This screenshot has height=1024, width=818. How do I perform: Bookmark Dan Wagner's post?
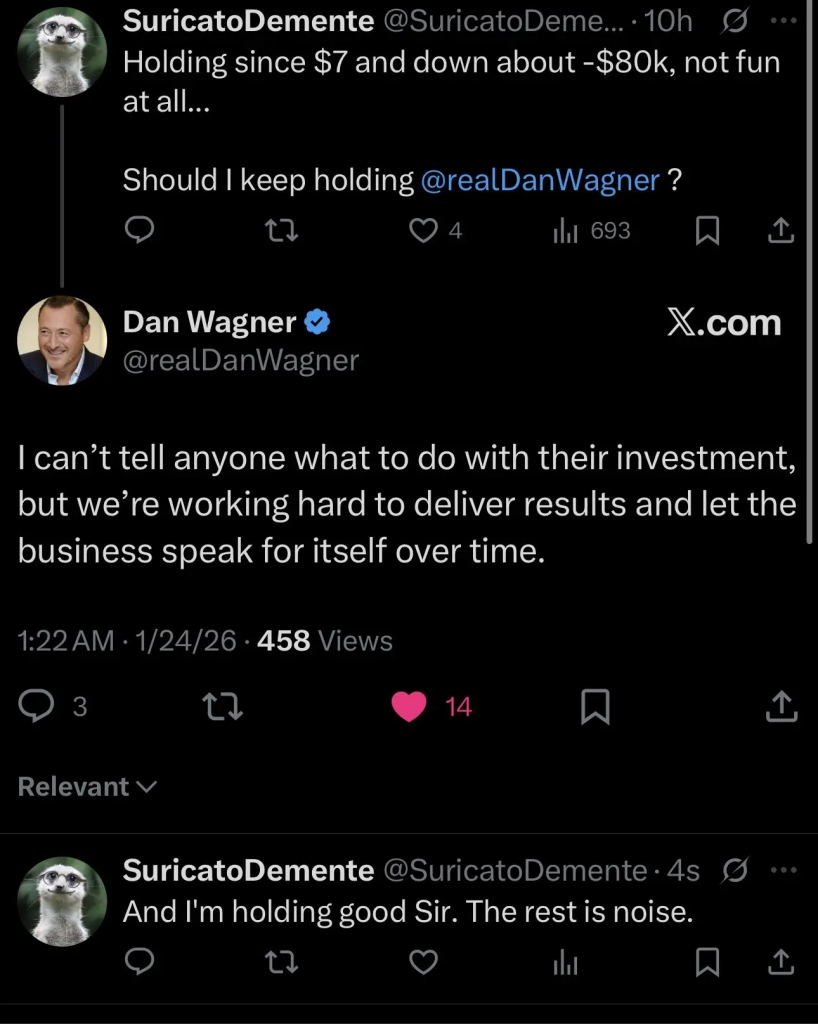[x=595, y=707]
